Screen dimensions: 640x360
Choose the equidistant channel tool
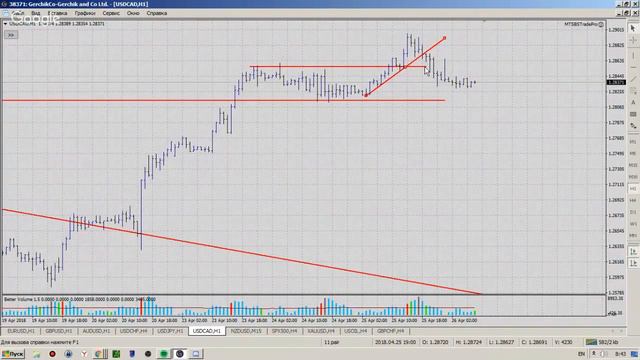coord(633,90)
